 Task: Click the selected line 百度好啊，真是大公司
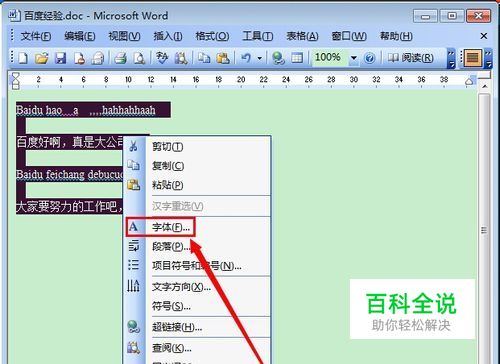coord(70,142)
